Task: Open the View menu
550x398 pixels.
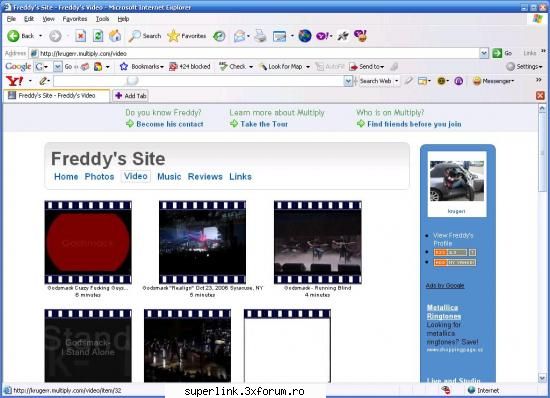Action: [x=48, y=19]
